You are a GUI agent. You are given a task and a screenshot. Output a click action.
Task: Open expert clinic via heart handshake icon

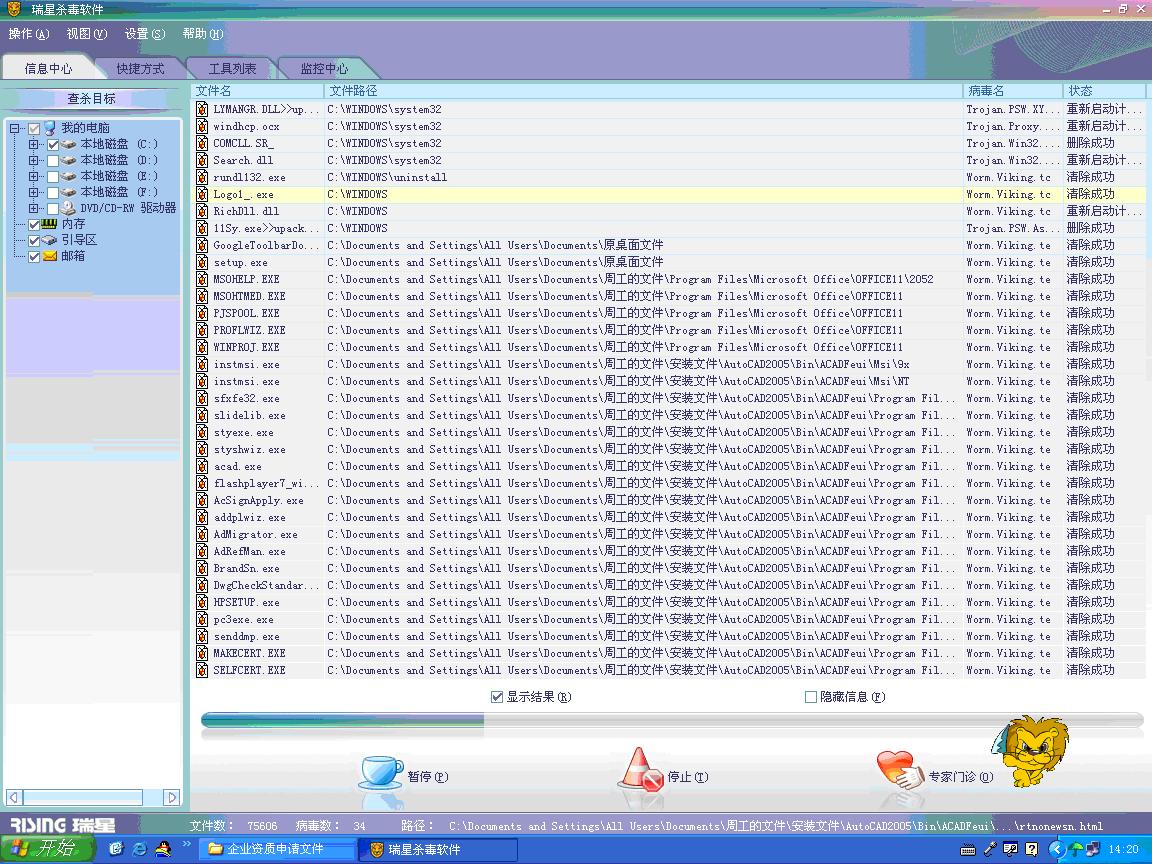(x=899, y=771)
